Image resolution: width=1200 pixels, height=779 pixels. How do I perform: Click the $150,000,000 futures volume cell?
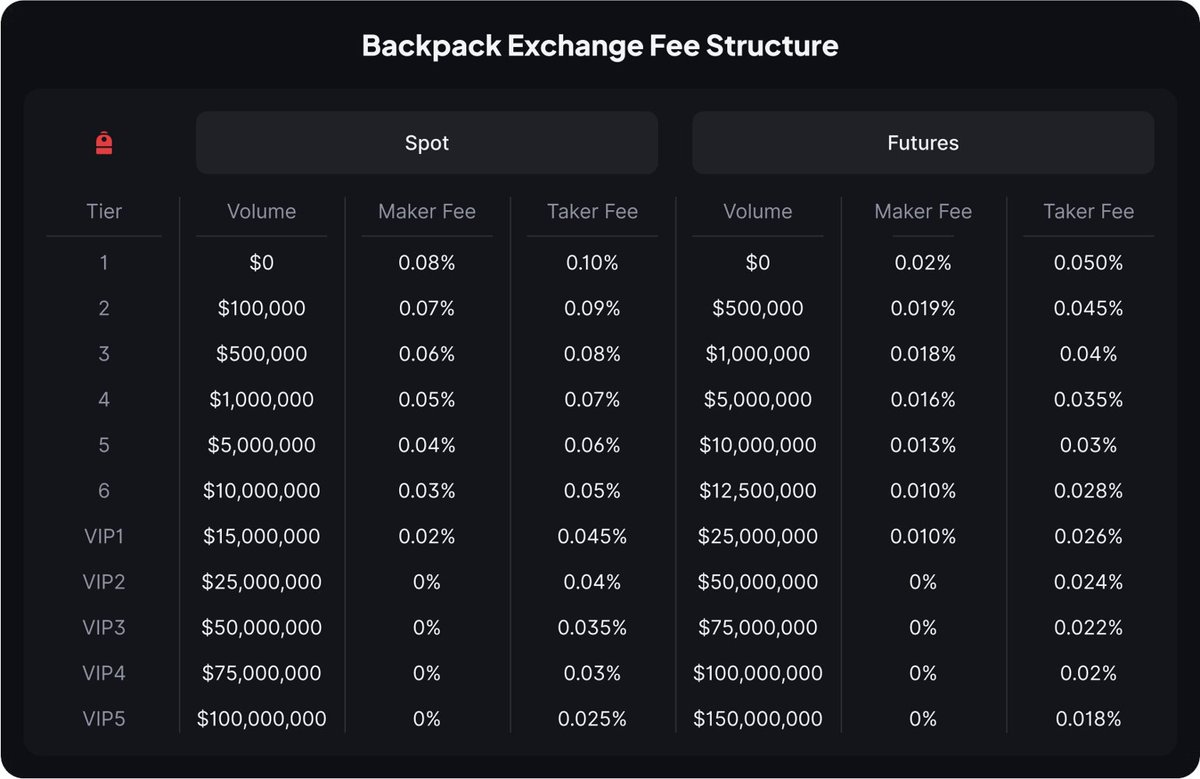758,718
